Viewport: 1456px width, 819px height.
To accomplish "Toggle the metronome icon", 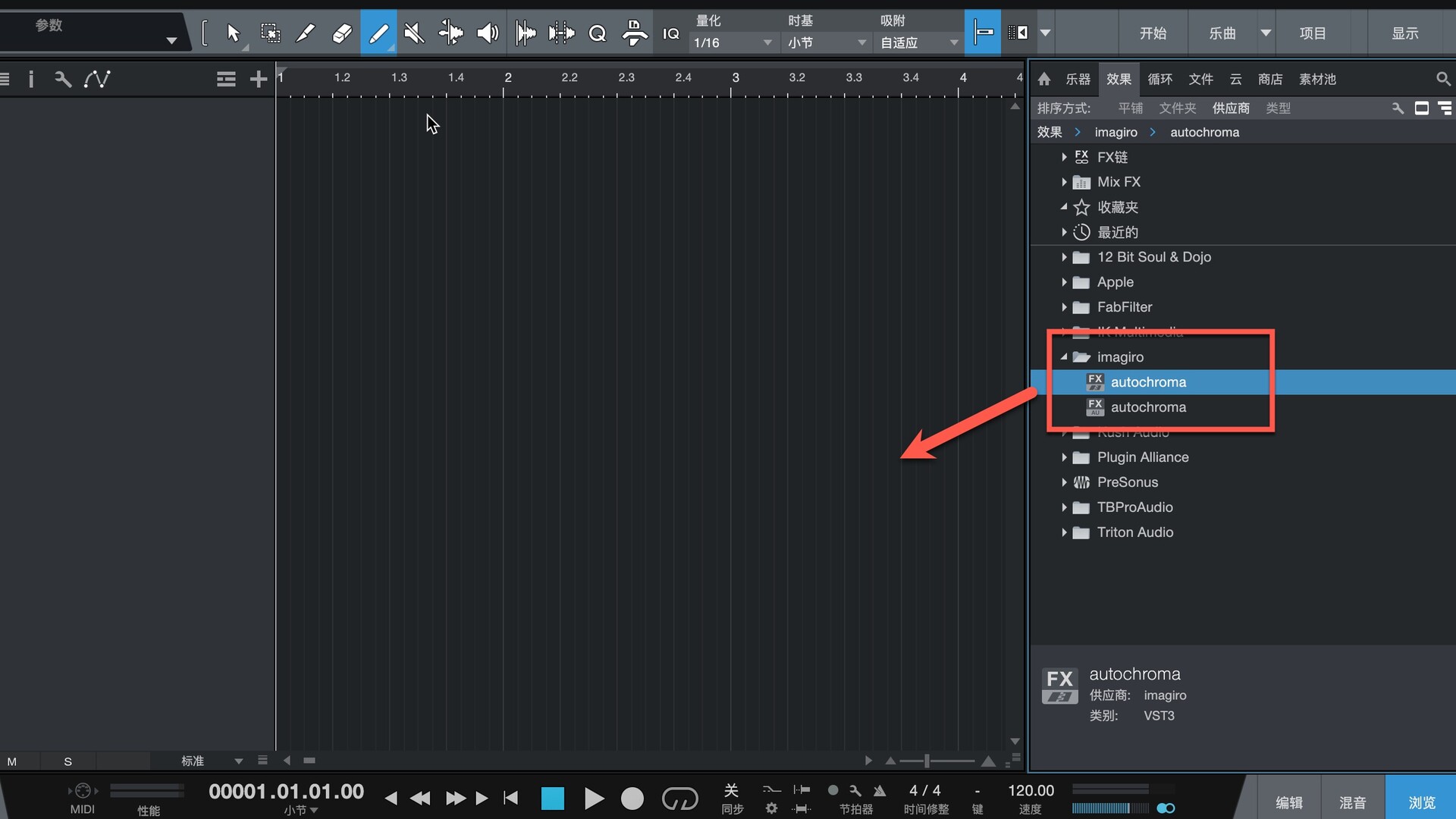I will pyautogui.click(x=880, y=790).
